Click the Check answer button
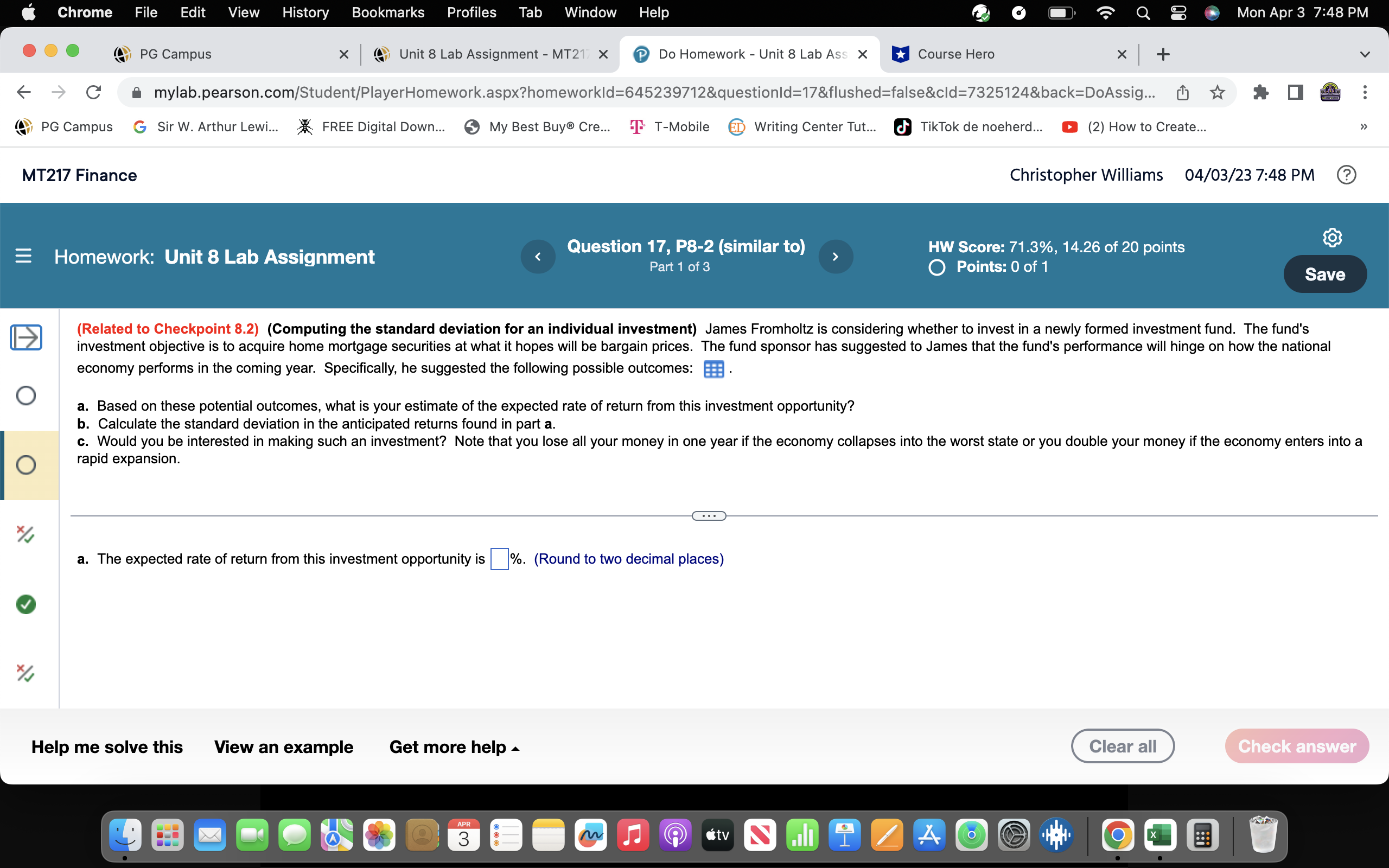This screenshot has height=868, width=1389. pyautogui.click(x=1297, y=746)
